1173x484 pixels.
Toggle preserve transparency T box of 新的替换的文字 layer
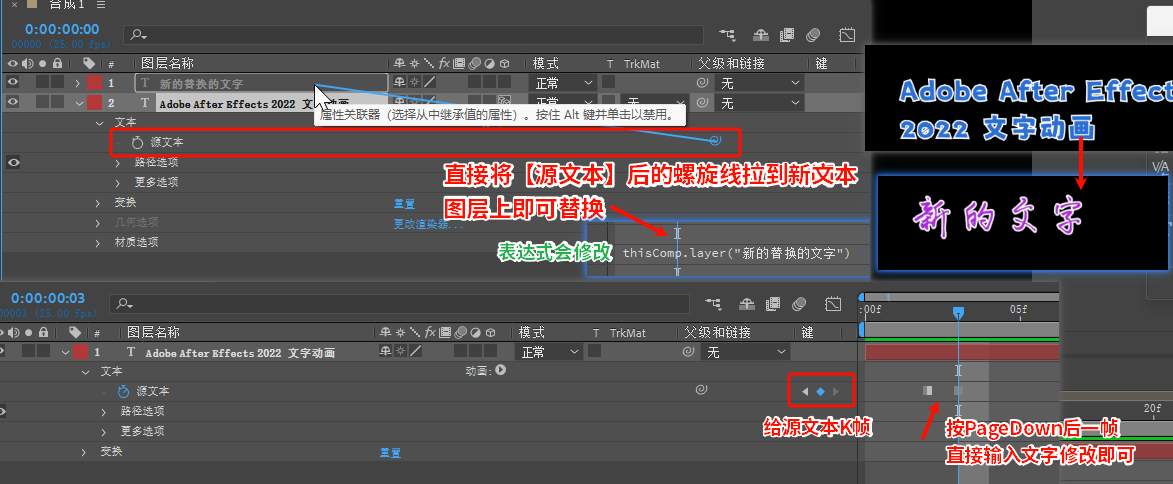608,82
